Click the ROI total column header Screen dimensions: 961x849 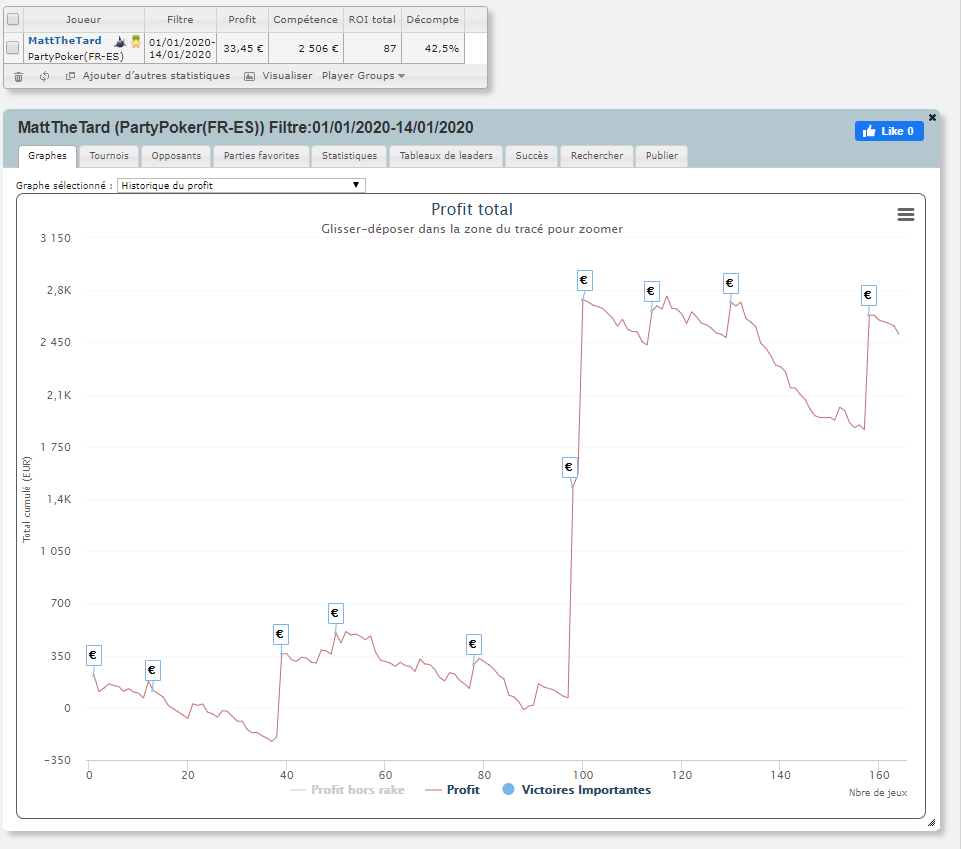372,20
